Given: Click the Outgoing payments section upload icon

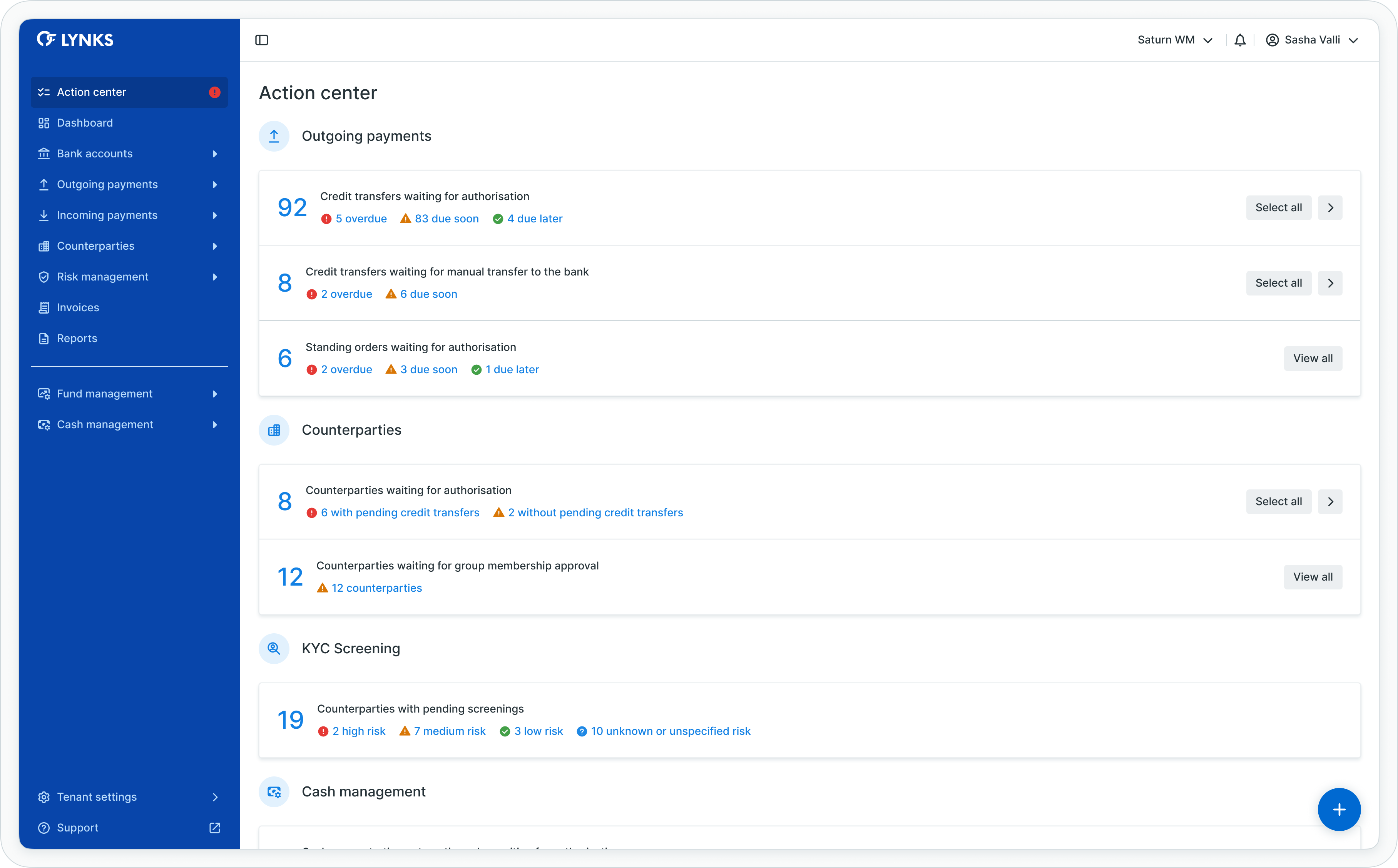Looking at the screenshot, I should click(274, 136).
